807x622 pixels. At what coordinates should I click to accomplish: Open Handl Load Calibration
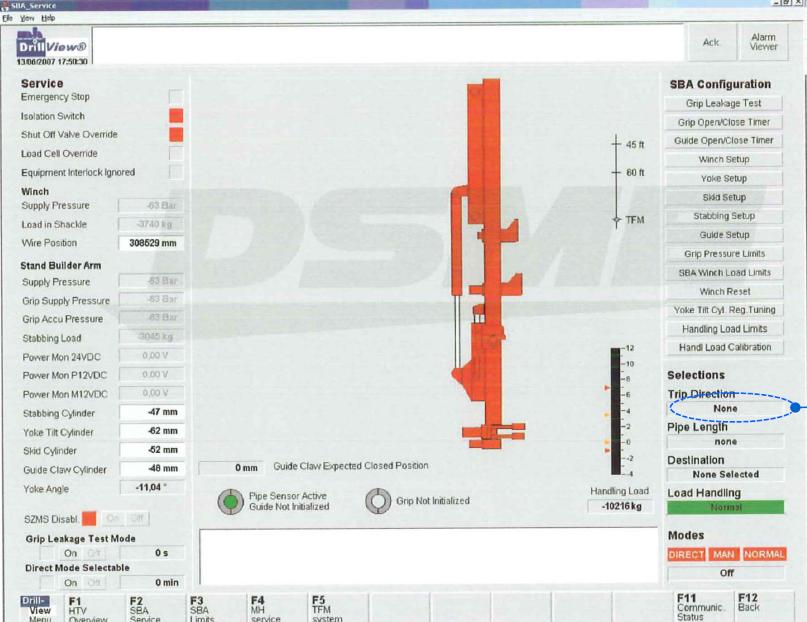coord(725,347)
